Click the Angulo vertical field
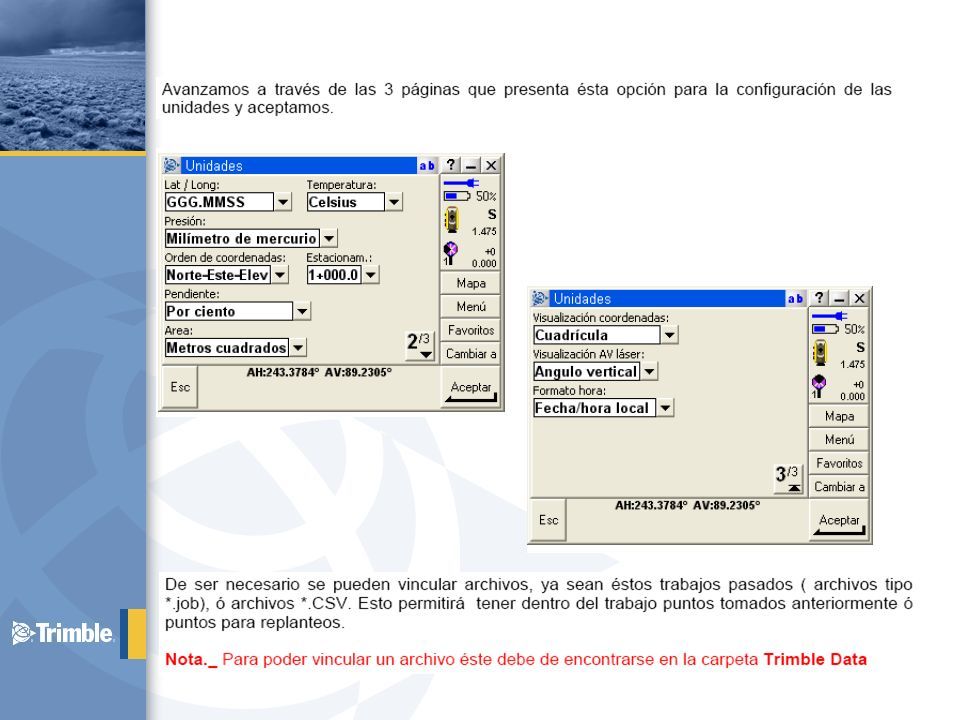 [587, 371]
